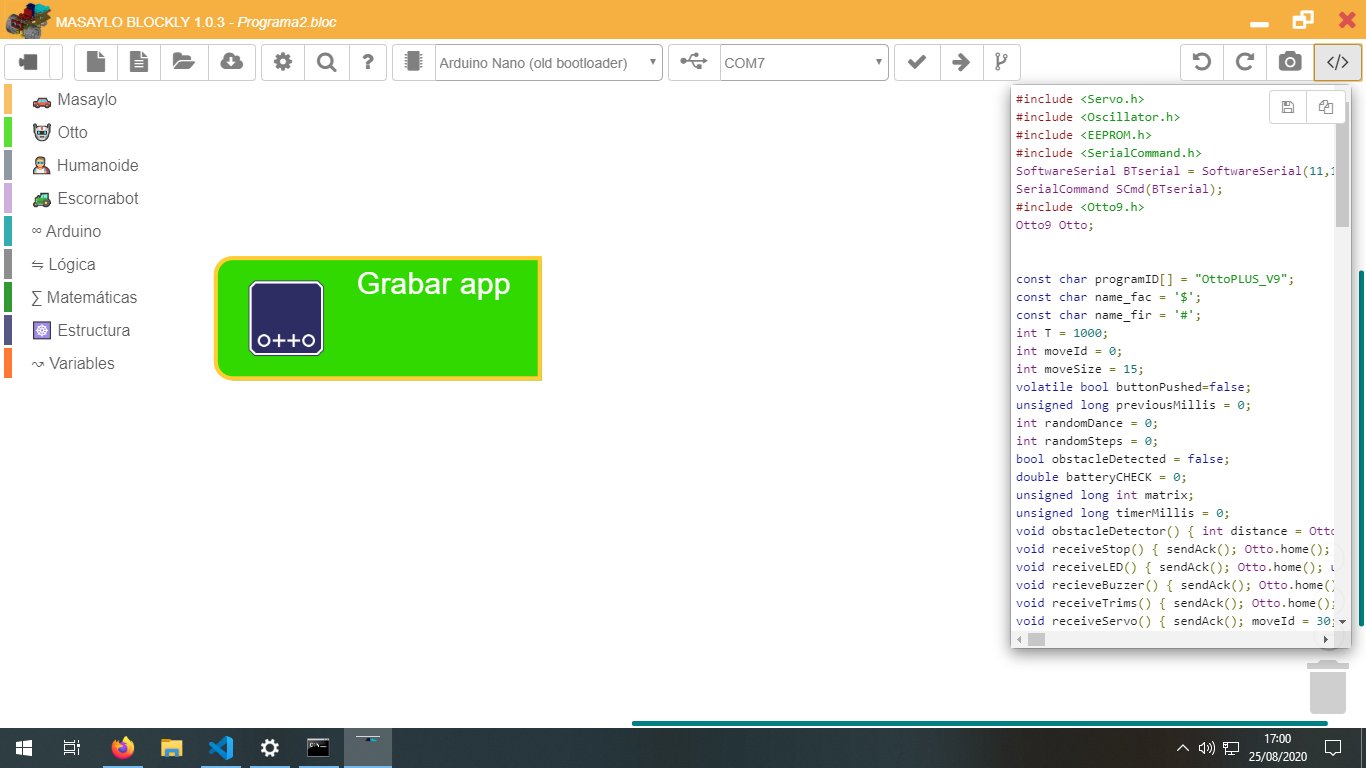This screenshot has width=1366, height=768.
Task: Click the workspace horizontal teal scrollbar
Action: (979, 723)
